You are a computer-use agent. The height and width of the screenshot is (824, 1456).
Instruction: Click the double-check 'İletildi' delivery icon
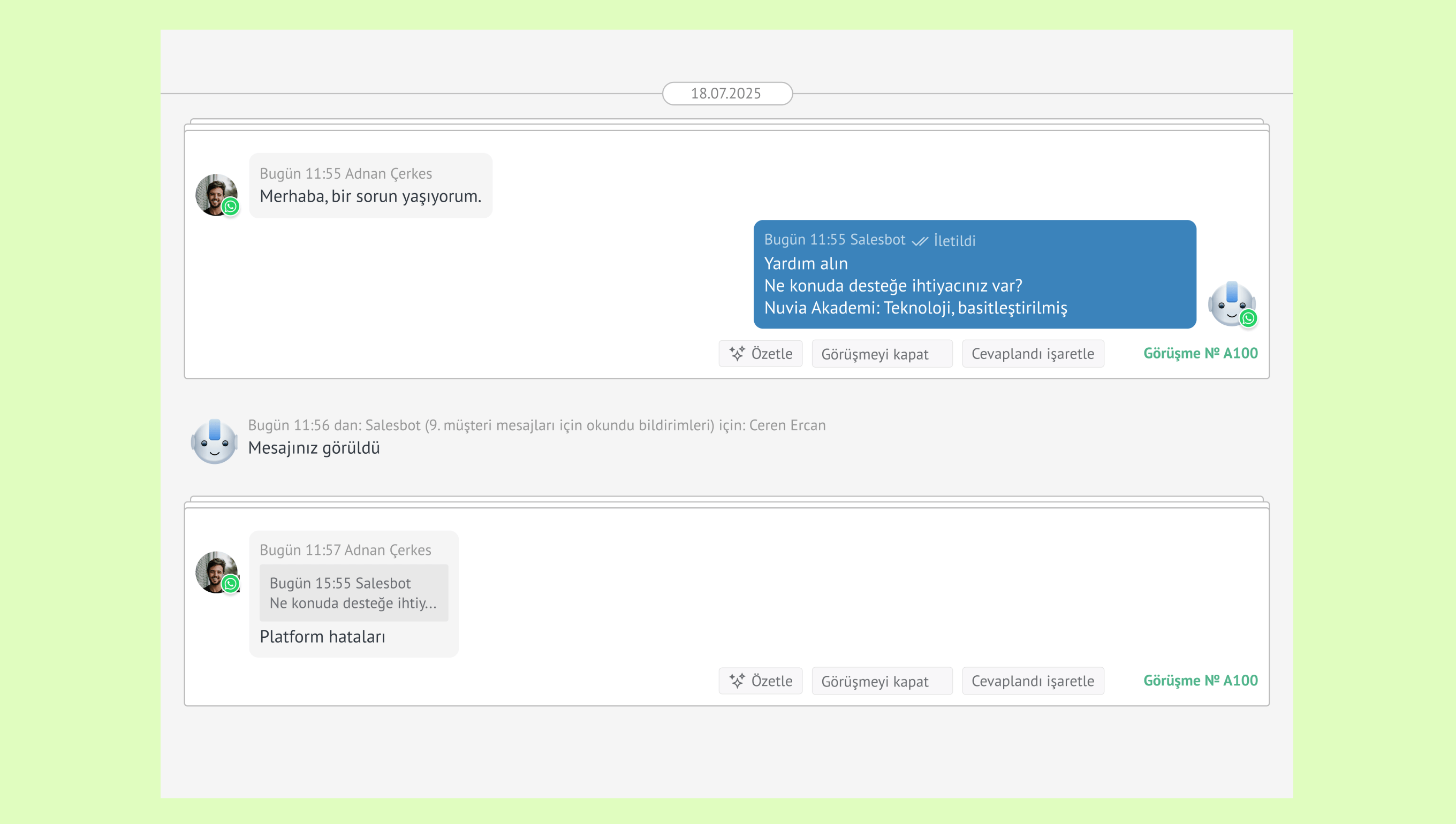(x=919, y=241)
